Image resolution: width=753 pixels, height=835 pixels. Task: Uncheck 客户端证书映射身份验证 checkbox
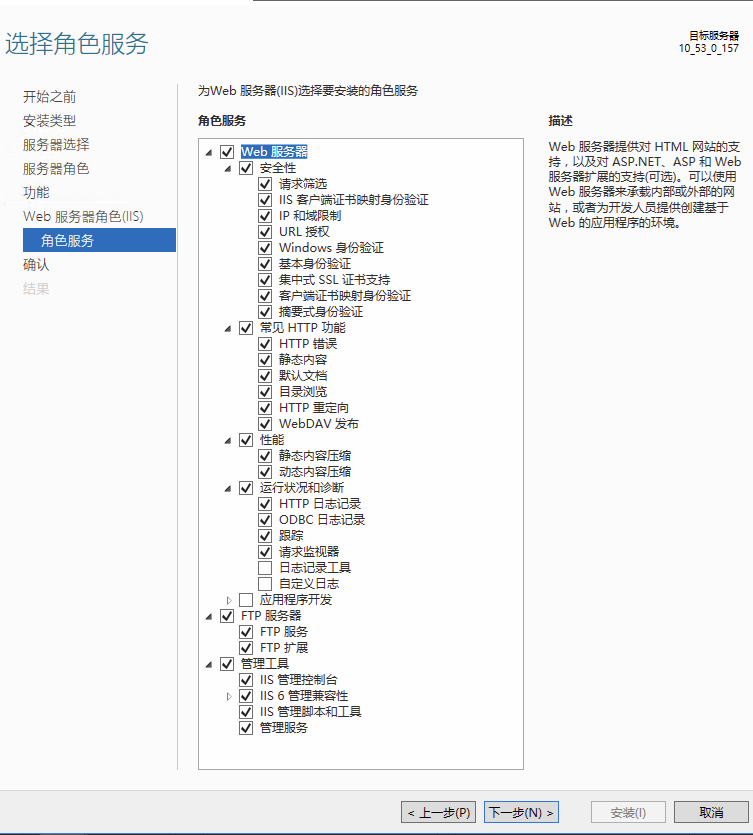265,296
